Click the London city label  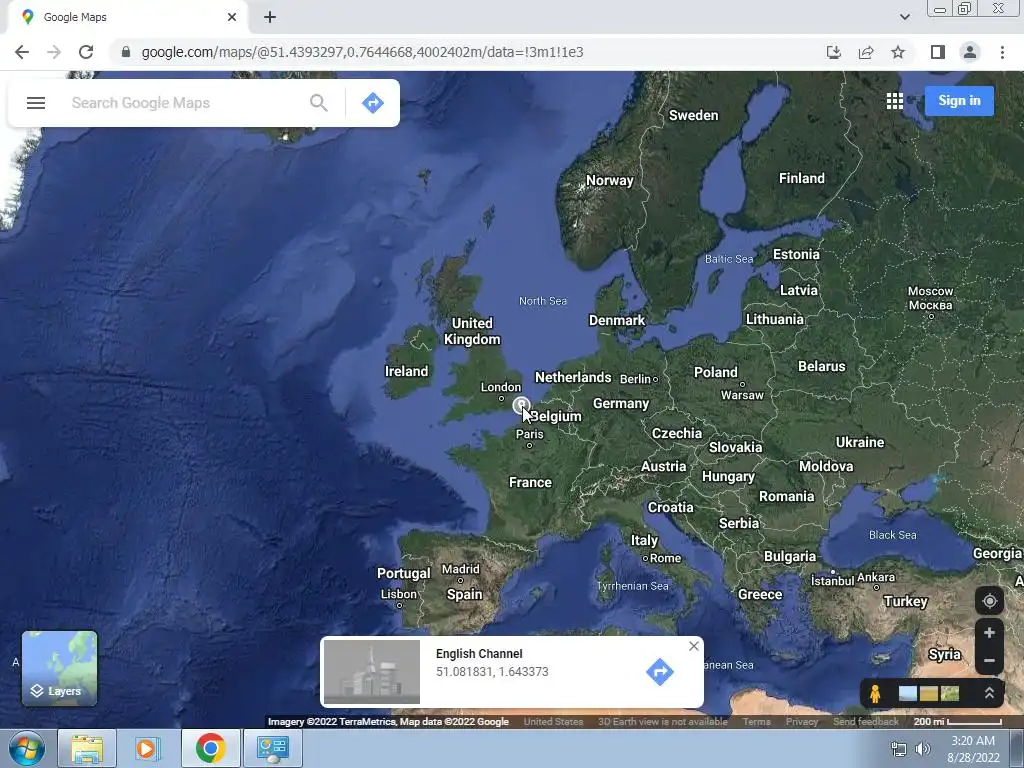click(501, 387)
